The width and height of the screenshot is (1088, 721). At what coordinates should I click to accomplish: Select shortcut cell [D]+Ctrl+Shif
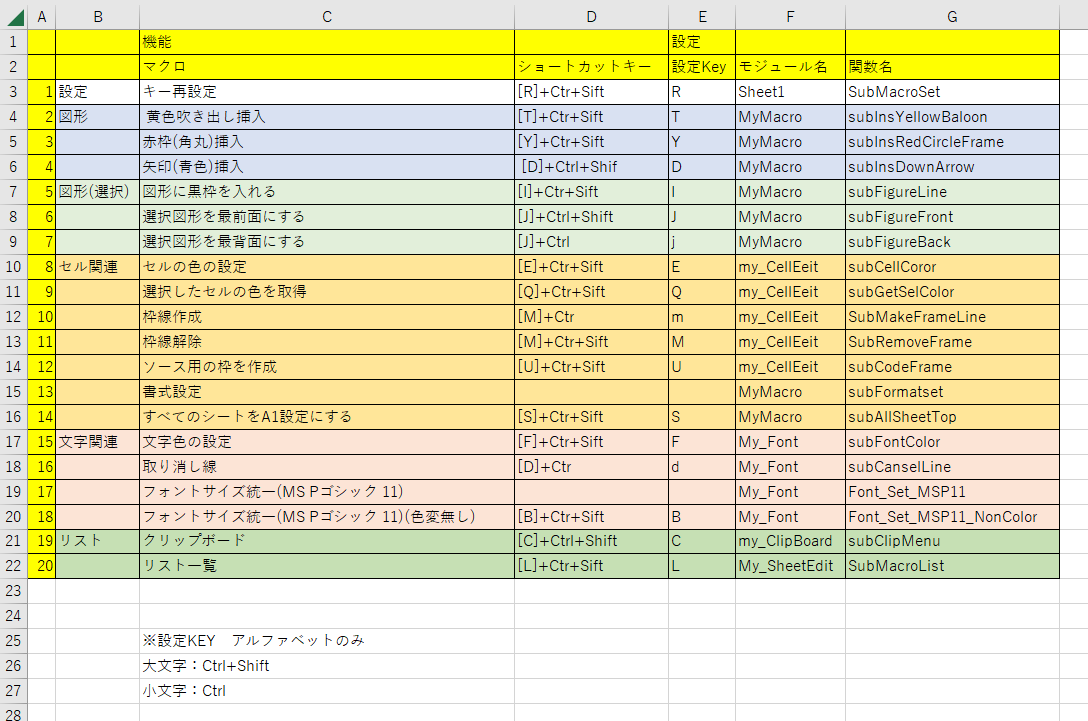click(591, 167)
